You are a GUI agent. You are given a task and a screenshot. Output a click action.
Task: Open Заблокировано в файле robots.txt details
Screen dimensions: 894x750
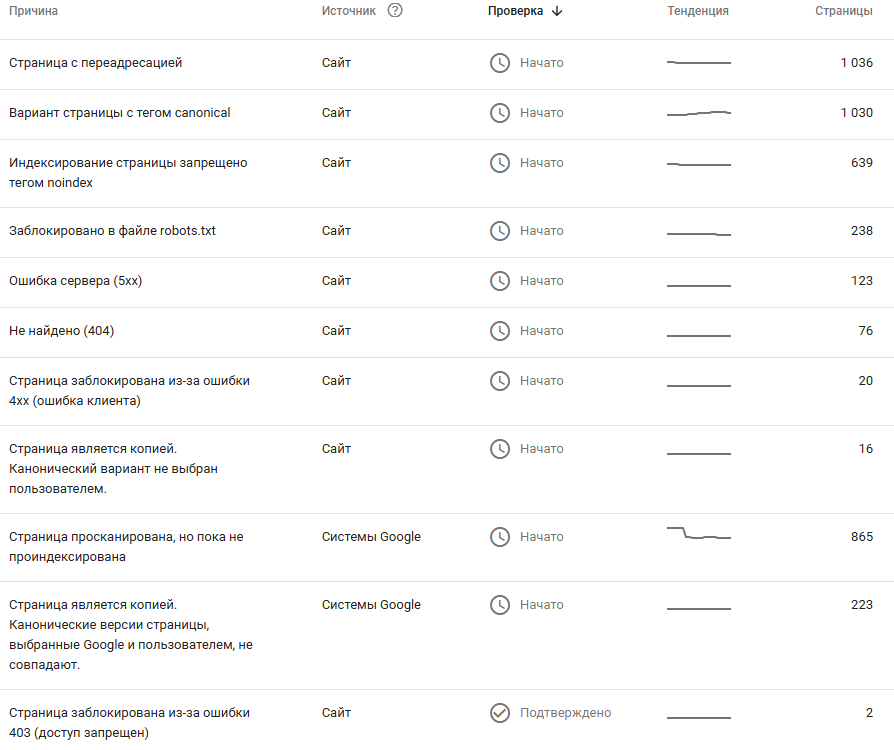point(112,231)
